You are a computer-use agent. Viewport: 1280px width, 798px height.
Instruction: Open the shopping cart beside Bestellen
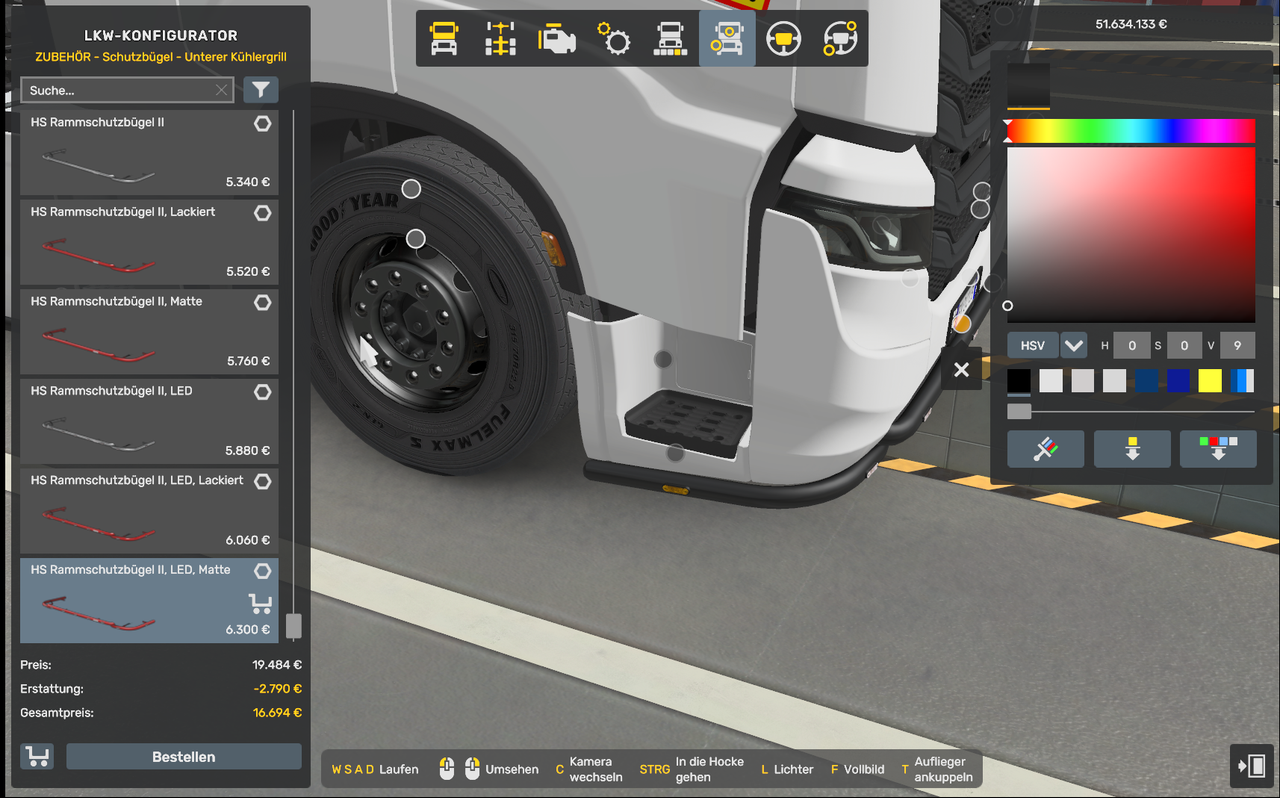point(37,756)
